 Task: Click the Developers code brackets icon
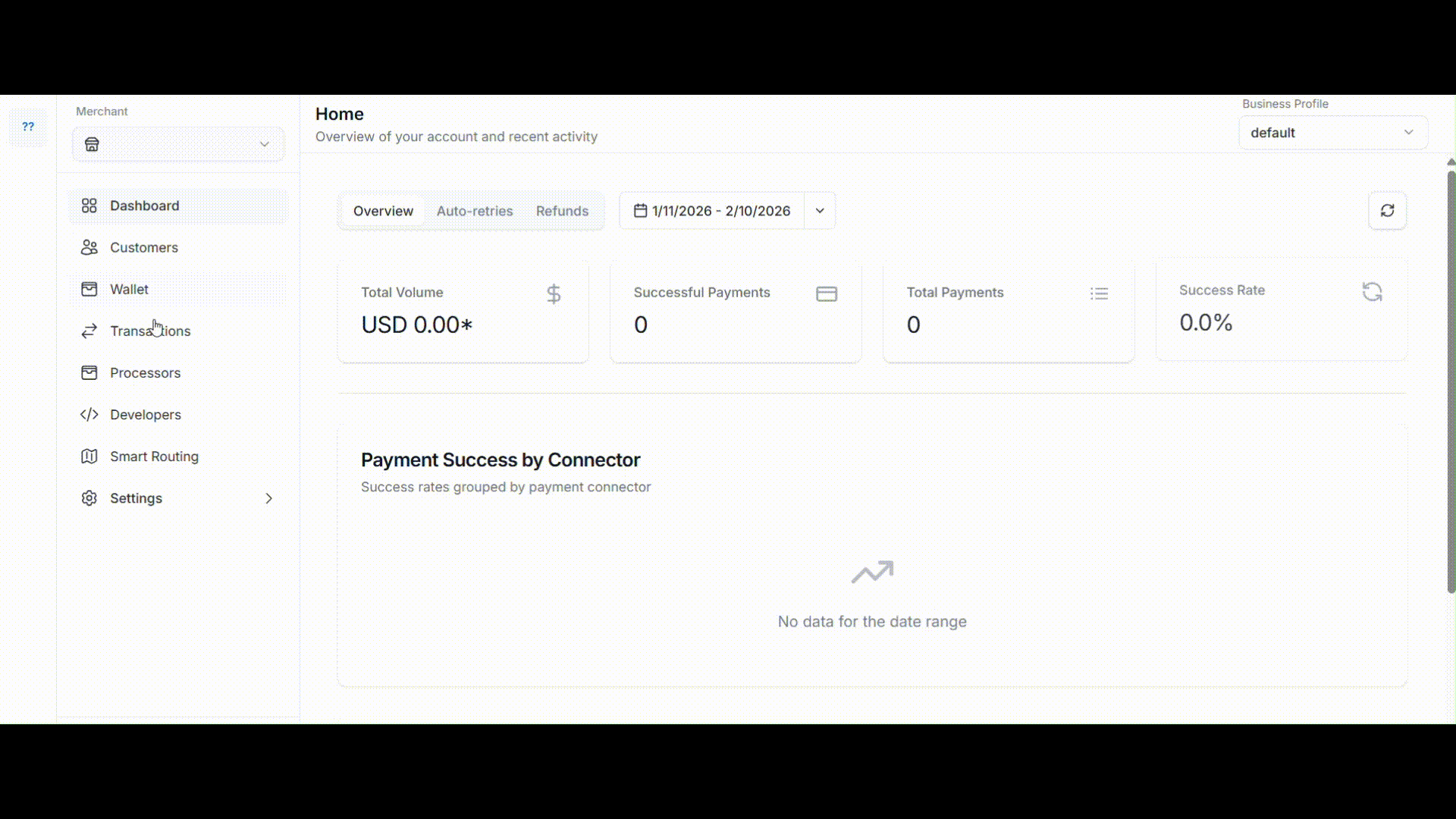[x=89, y=414]
